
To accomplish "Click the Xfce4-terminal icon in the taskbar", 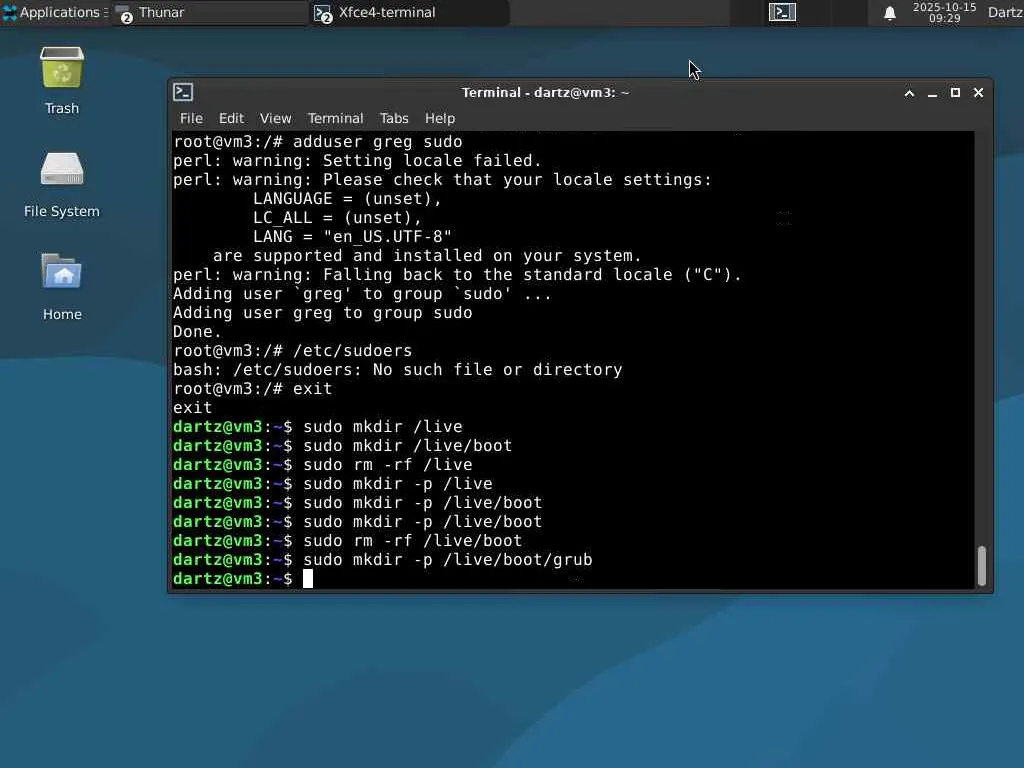I will (323, 13).
